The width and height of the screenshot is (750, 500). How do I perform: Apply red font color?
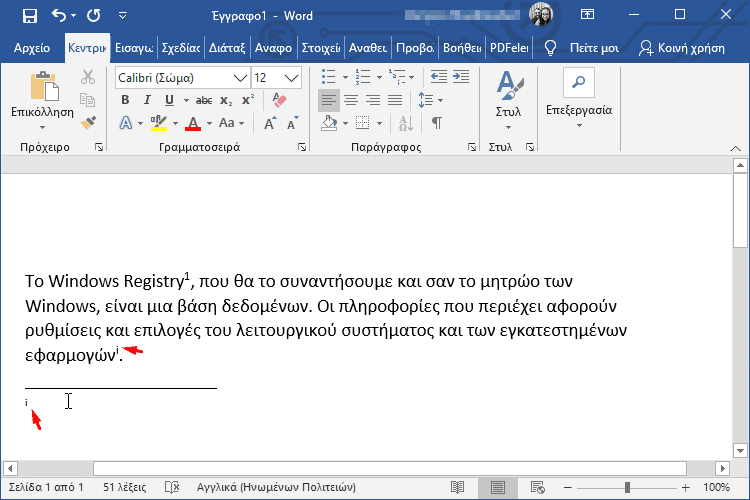pos(193,123)
